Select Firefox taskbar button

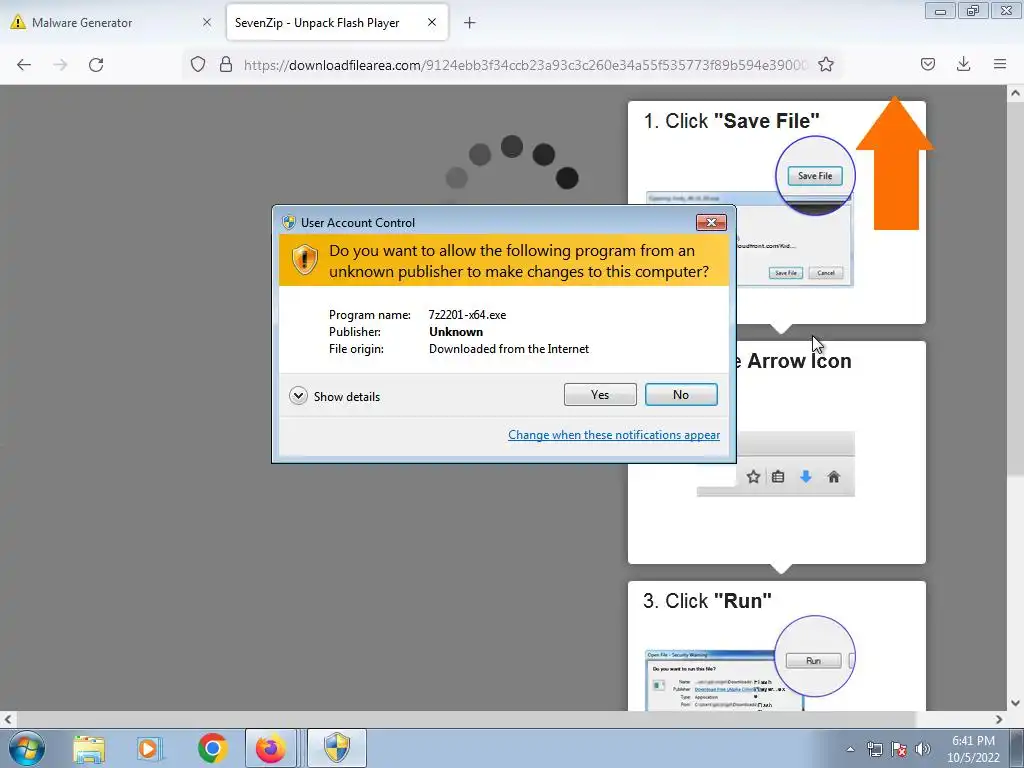pos(270,748)
